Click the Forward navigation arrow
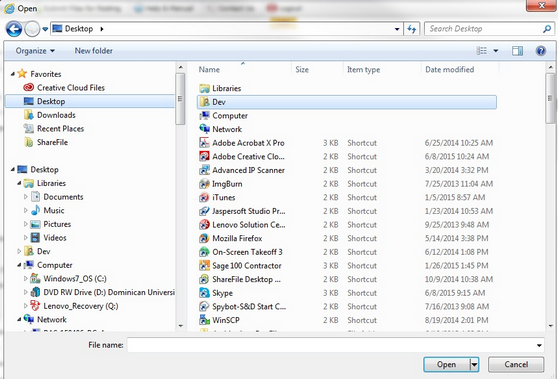The width and height of the screenshot is (558, 379). pyautogui.click(x=32, y=29)
